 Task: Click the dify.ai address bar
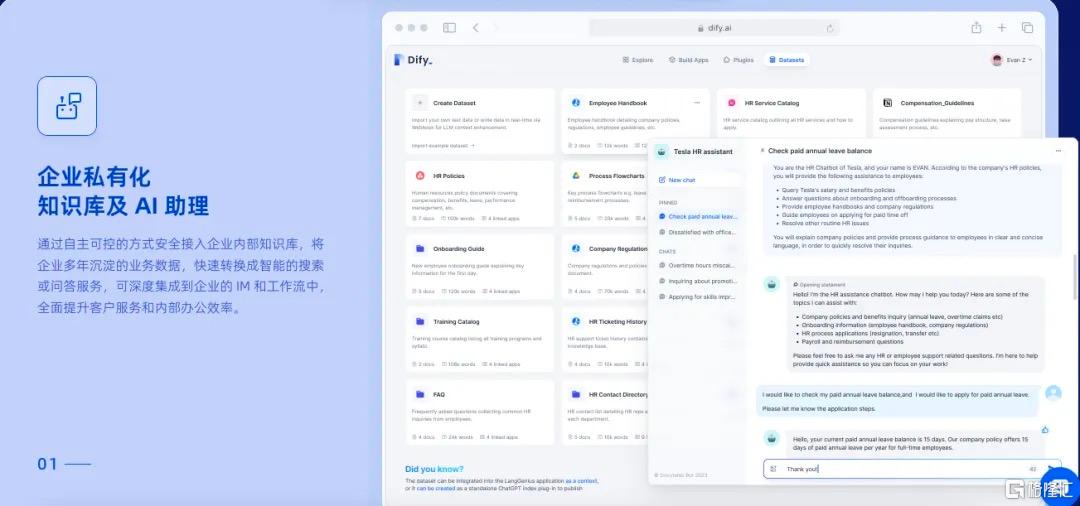(x=714, y=28)
